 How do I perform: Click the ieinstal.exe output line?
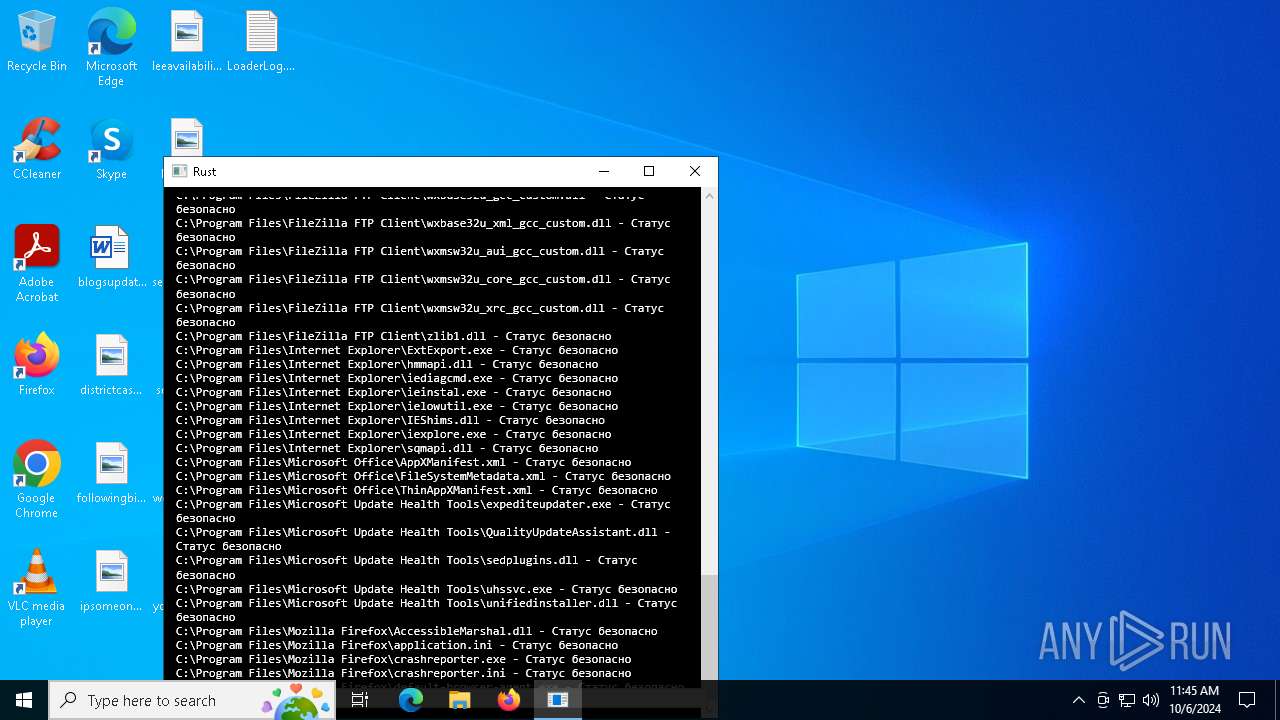click(393, 392)
